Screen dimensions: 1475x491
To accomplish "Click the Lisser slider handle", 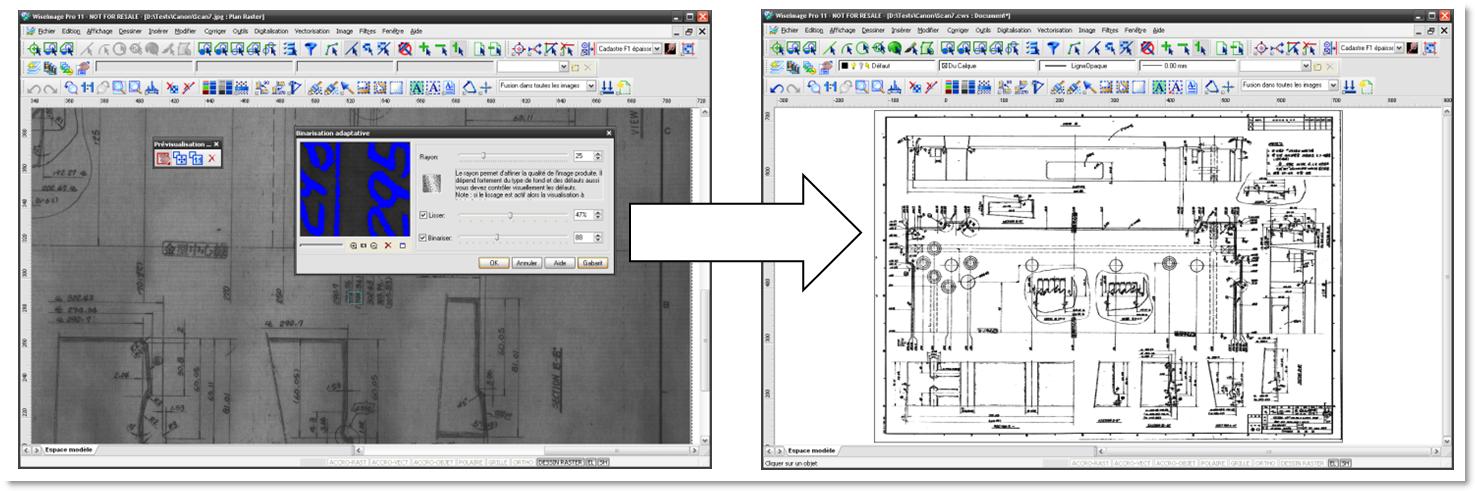I will (x=510, y=215).
